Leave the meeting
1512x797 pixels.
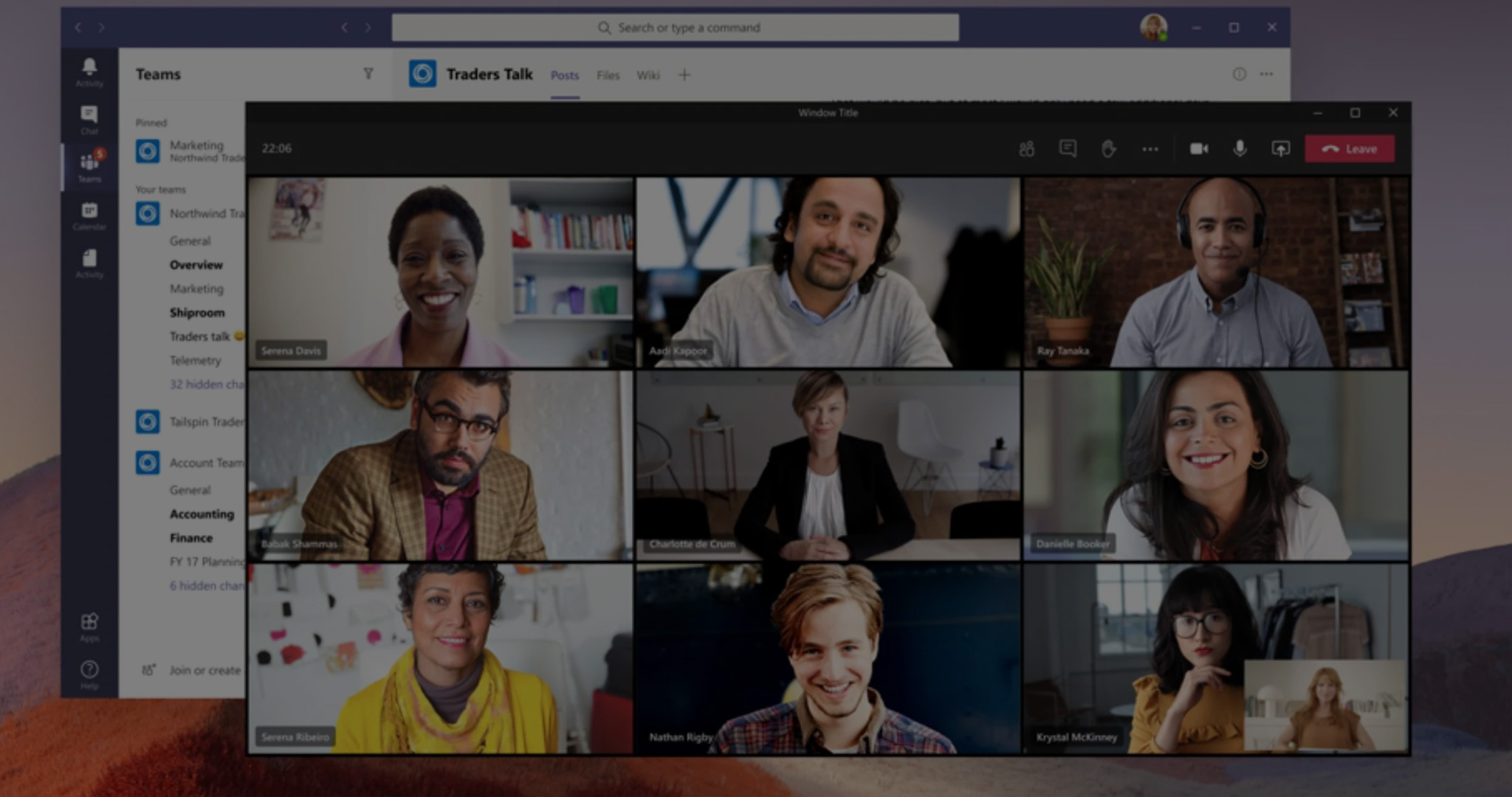pyautogui.click(x=1350, y=149)
